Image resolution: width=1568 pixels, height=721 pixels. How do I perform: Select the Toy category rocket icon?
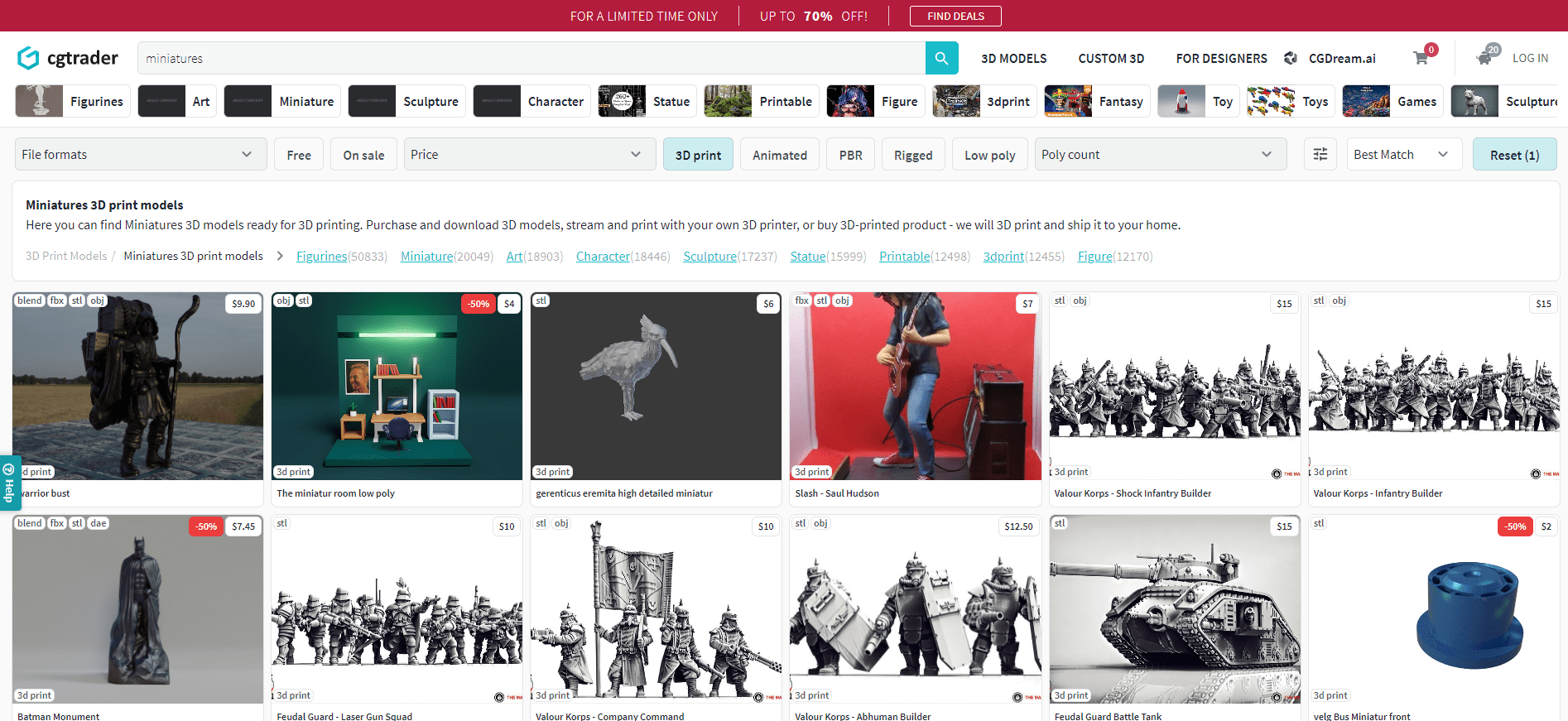pos(1181,101)
